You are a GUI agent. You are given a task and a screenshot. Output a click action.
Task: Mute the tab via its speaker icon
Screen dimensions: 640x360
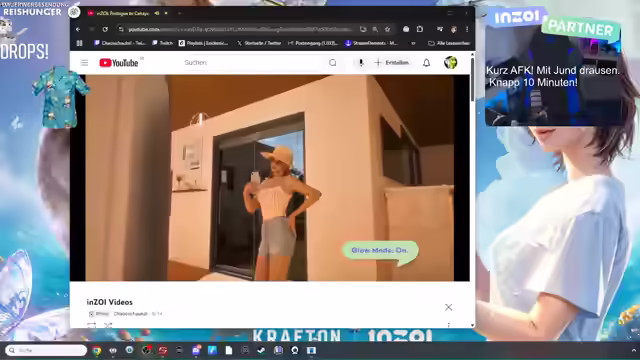[x=157, y=13]
